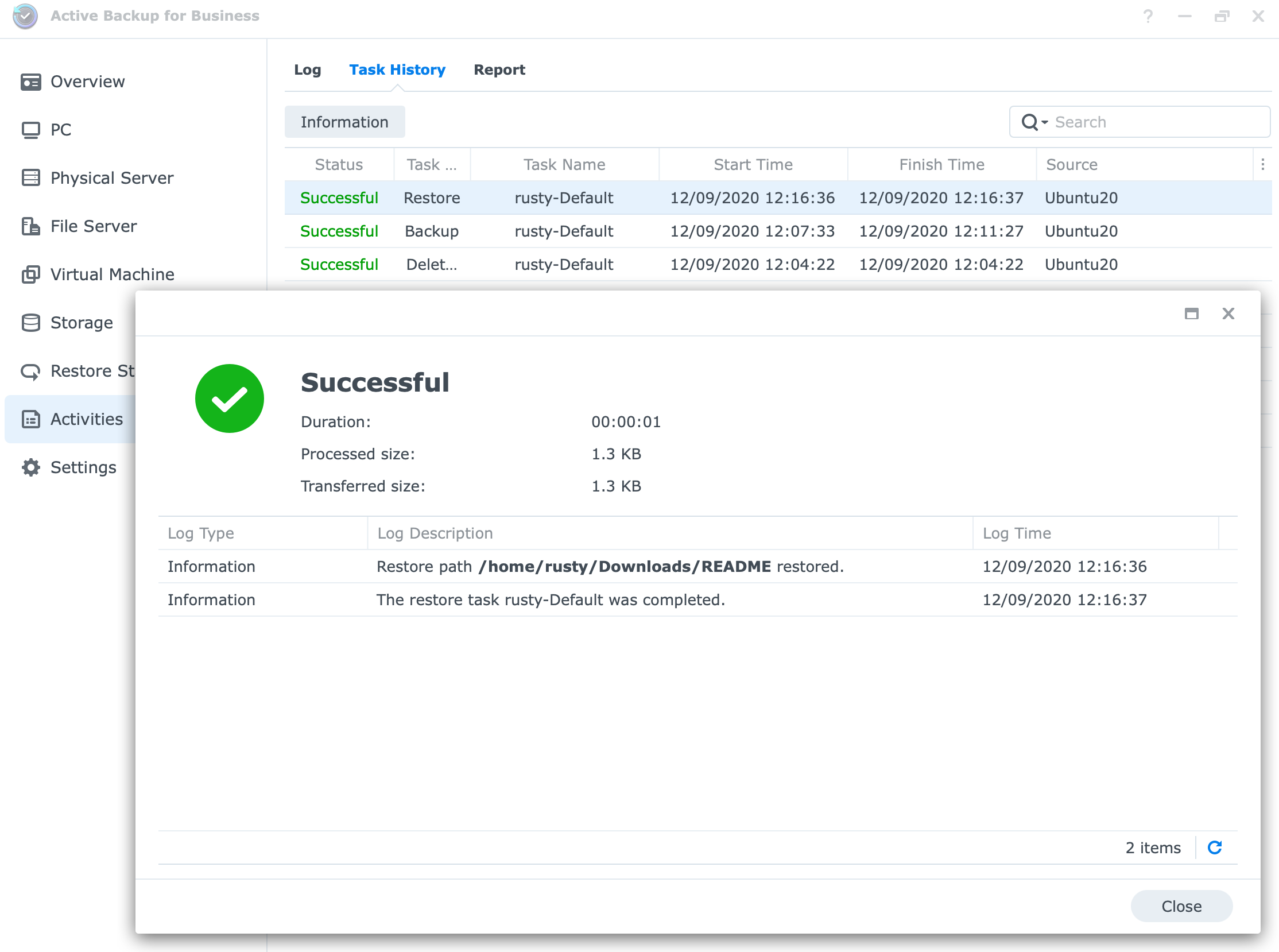Image resolution: width=1279 pixels, height=952 pixels.
Task: Close the detail dialog with X icon
Action: [1228, 314]
